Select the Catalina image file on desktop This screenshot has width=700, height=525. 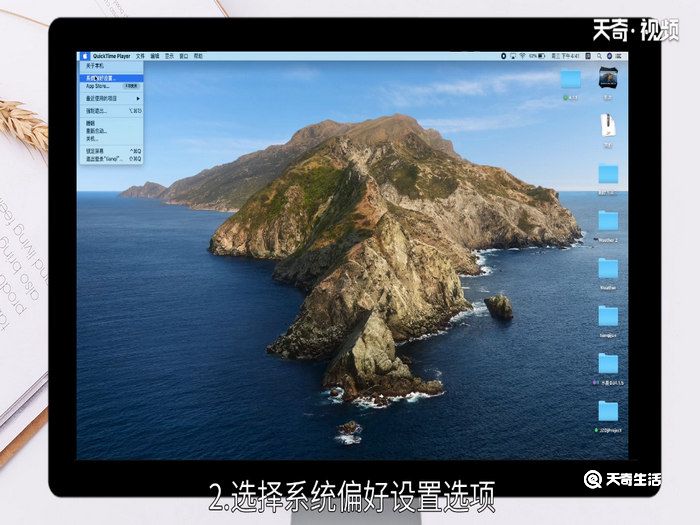608,78
